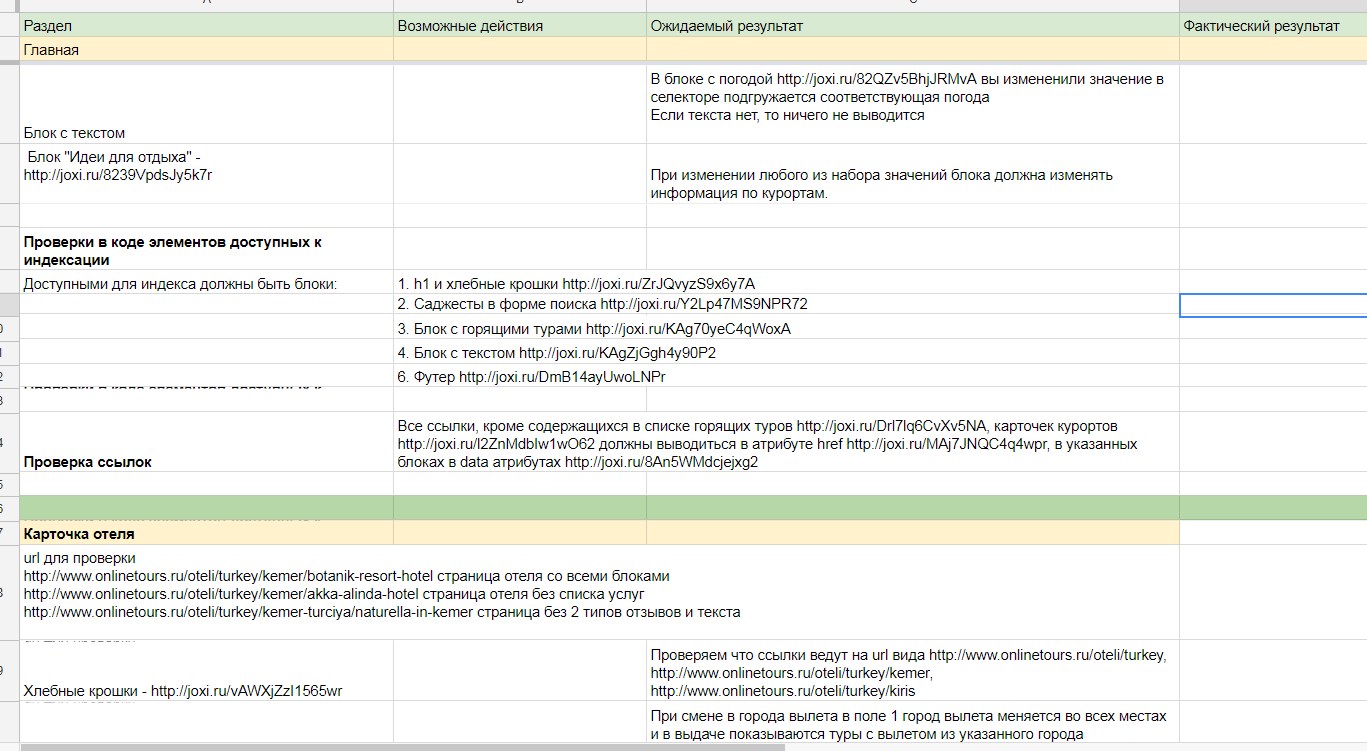Select the 'Карточка отеля' section cell
1367x751 pixels.
[207, 533]
